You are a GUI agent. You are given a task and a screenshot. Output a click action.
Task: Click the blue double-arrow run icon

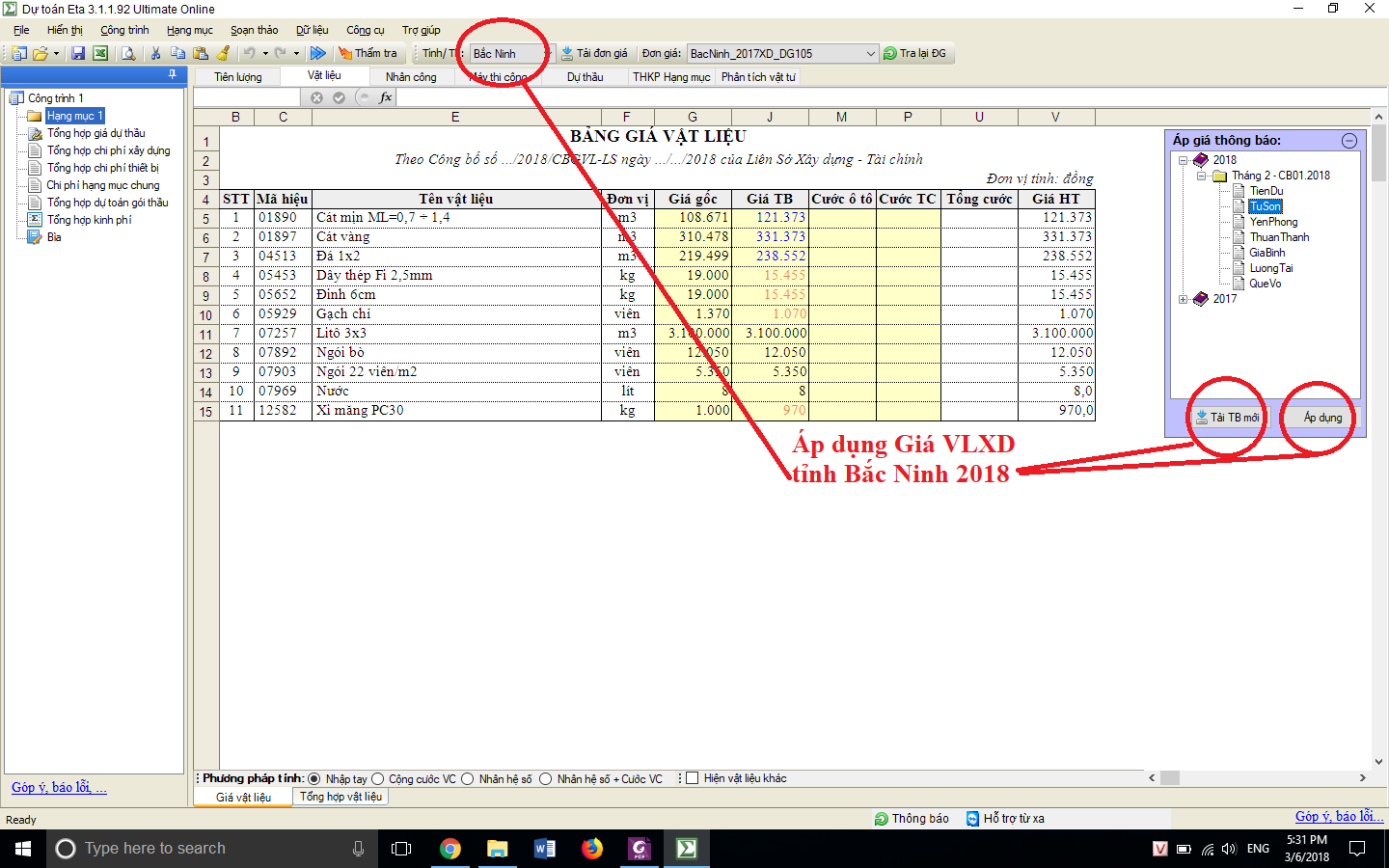pyautogui.click(x=318, y=54)
